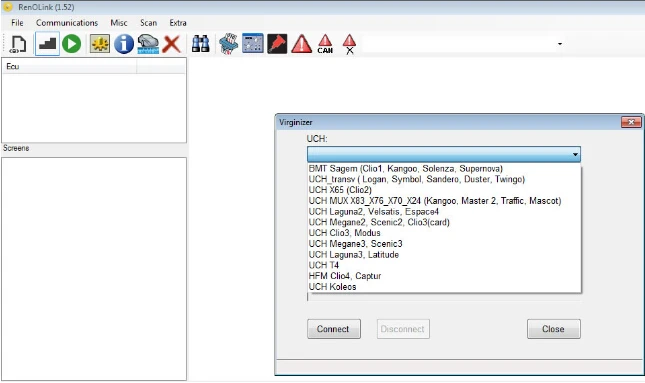645x383 pixels.
Task: Click the RenOLink title bar app icon
Action: click(x=8, y=7)
